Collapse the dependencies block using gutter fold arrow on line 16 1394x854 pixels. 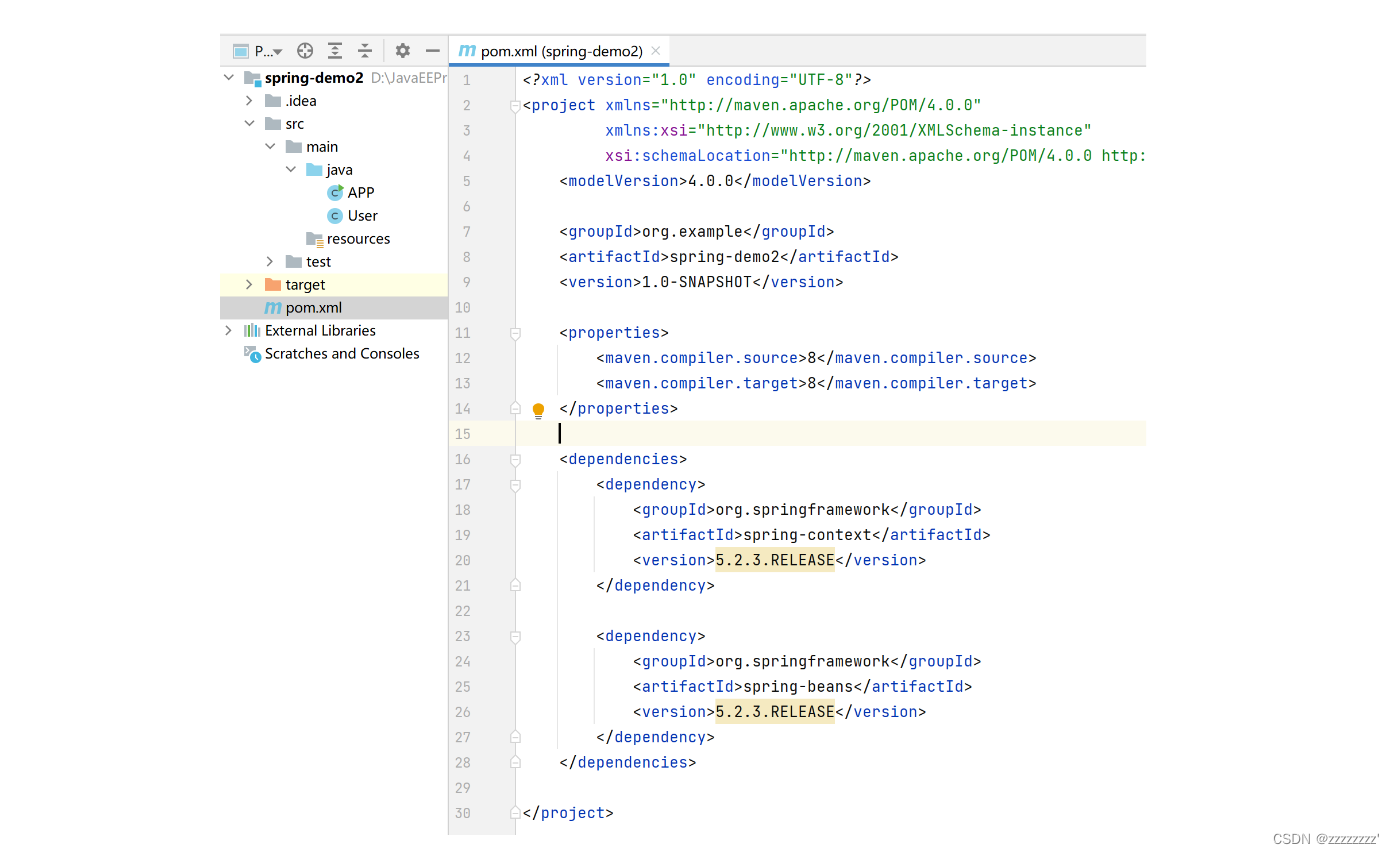click(515, 458)
